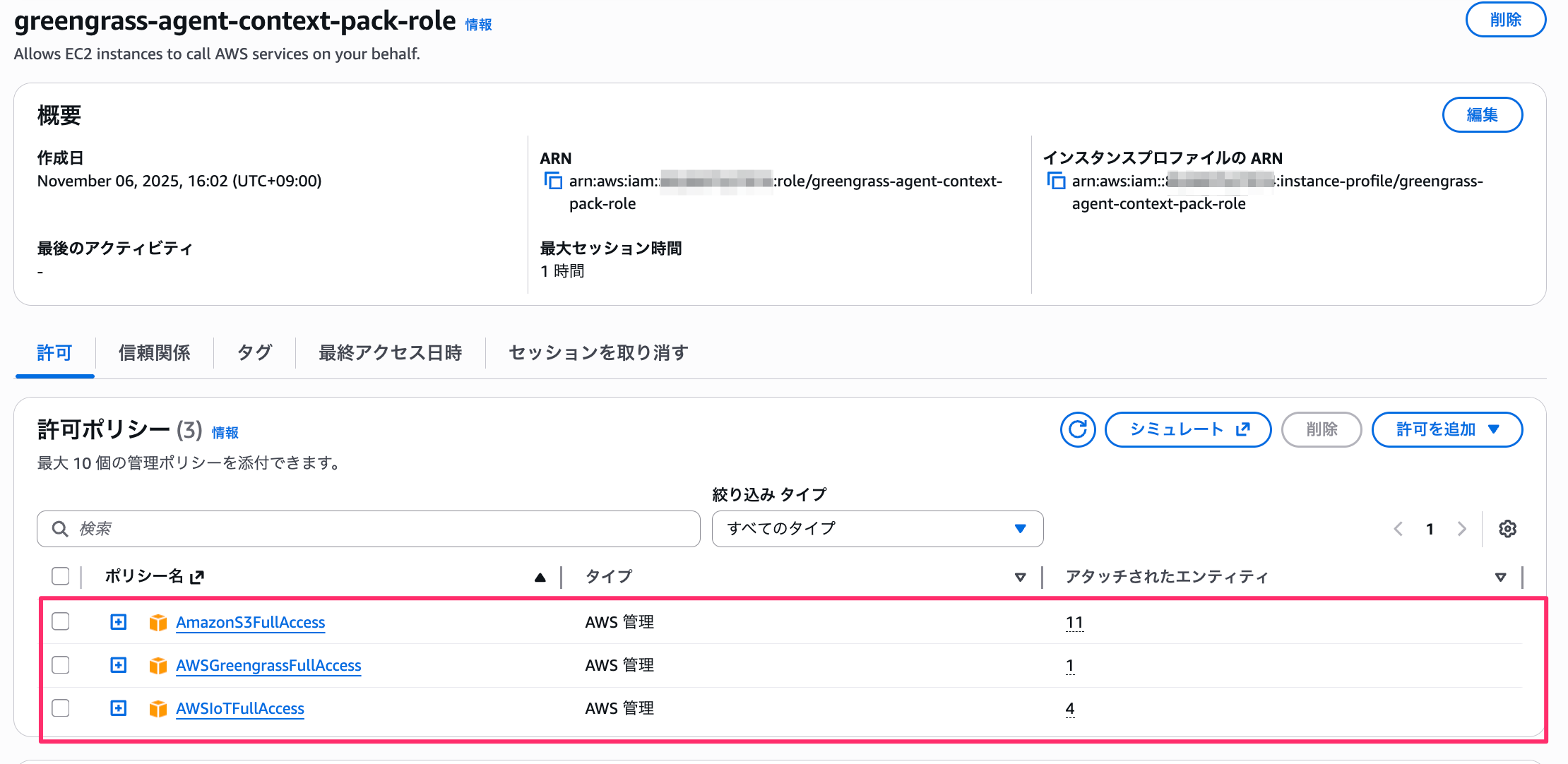
Task: Open the すべてのタイプ filter dropdown
Action: pos(877,529)
